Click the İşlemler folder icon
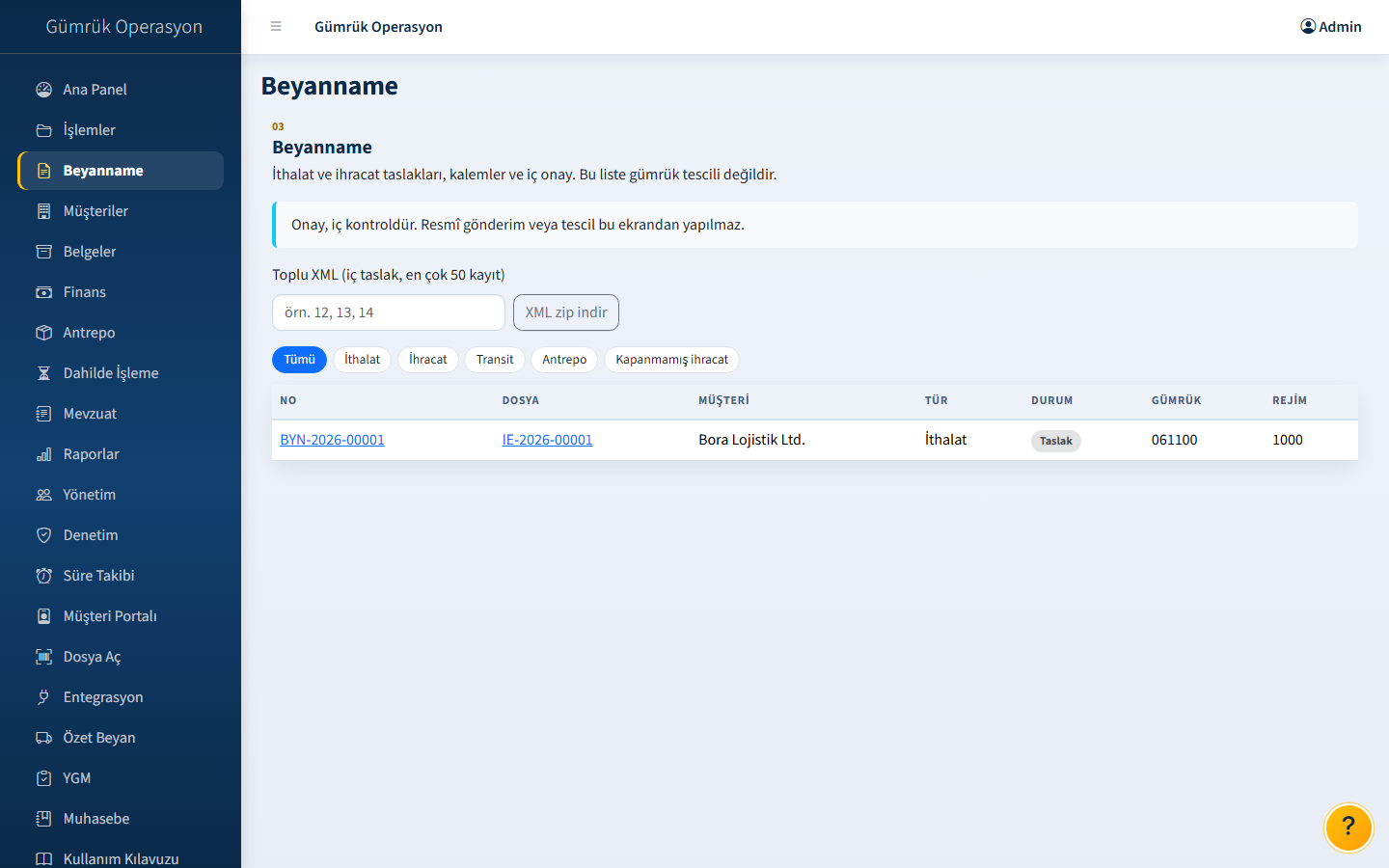 (x=43, y=130)
